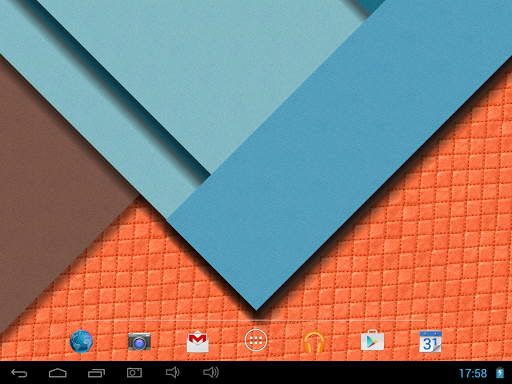Open the app drawer grid button
512x384 pixels.
coord(256,340)
